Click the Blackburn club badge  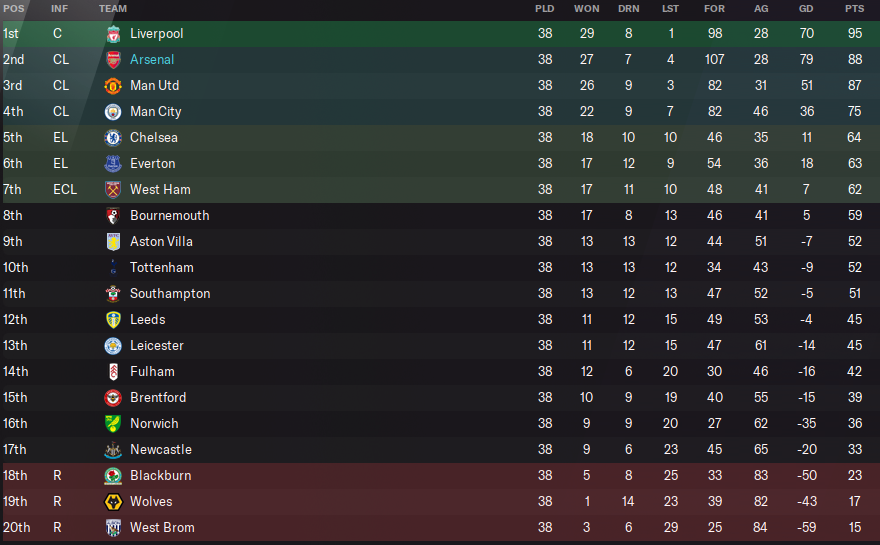tap(113, 476)
